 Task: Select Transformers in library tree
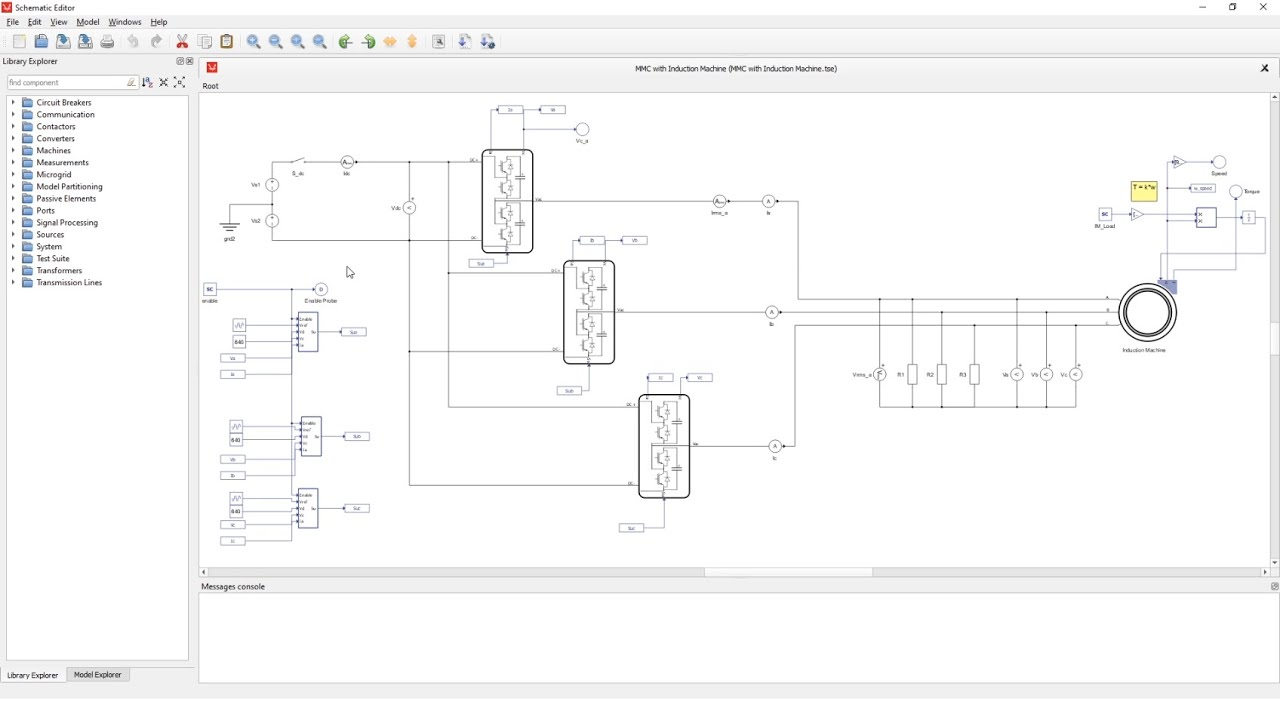pos(59,271)
